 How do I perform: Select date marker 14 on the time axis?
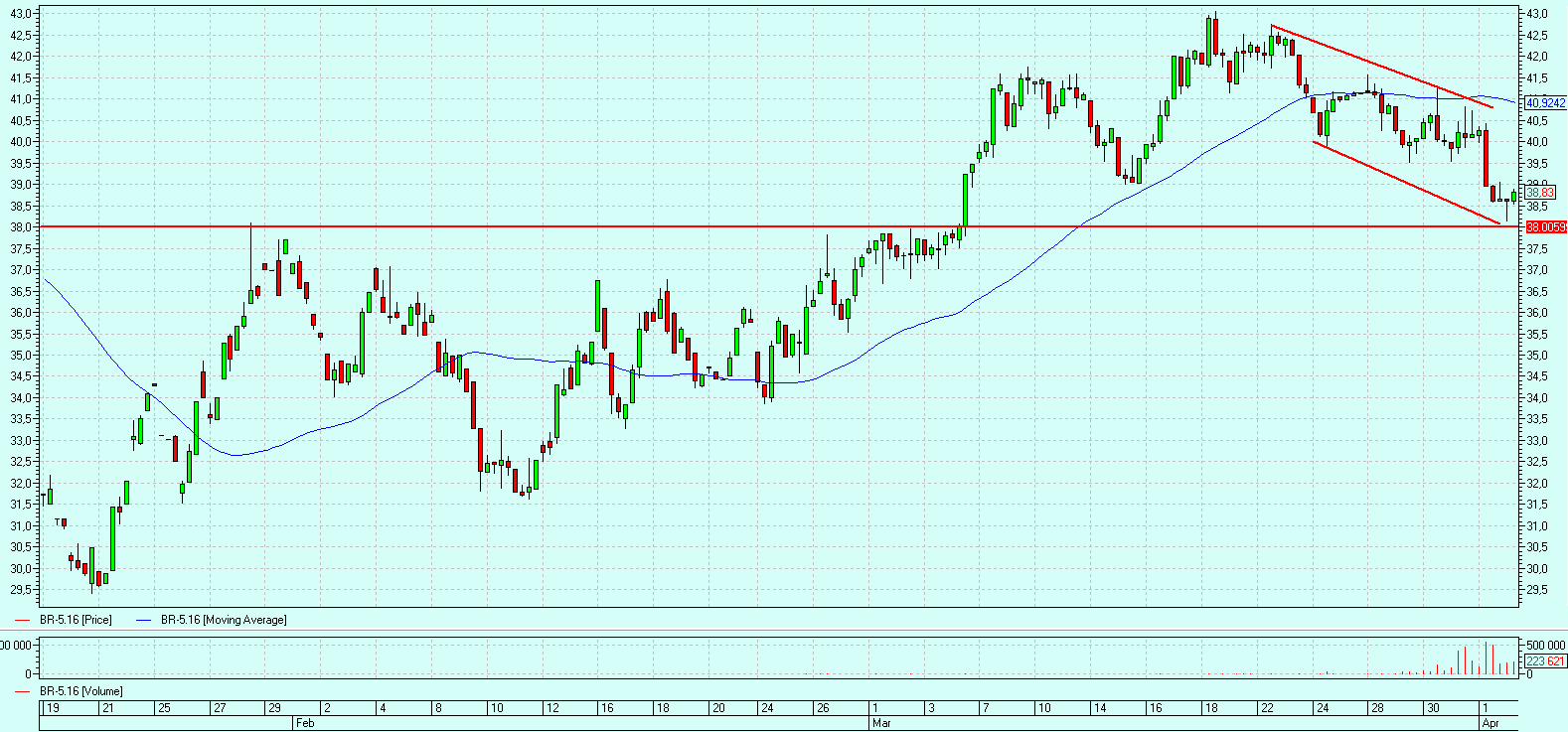coord(1100,708)
